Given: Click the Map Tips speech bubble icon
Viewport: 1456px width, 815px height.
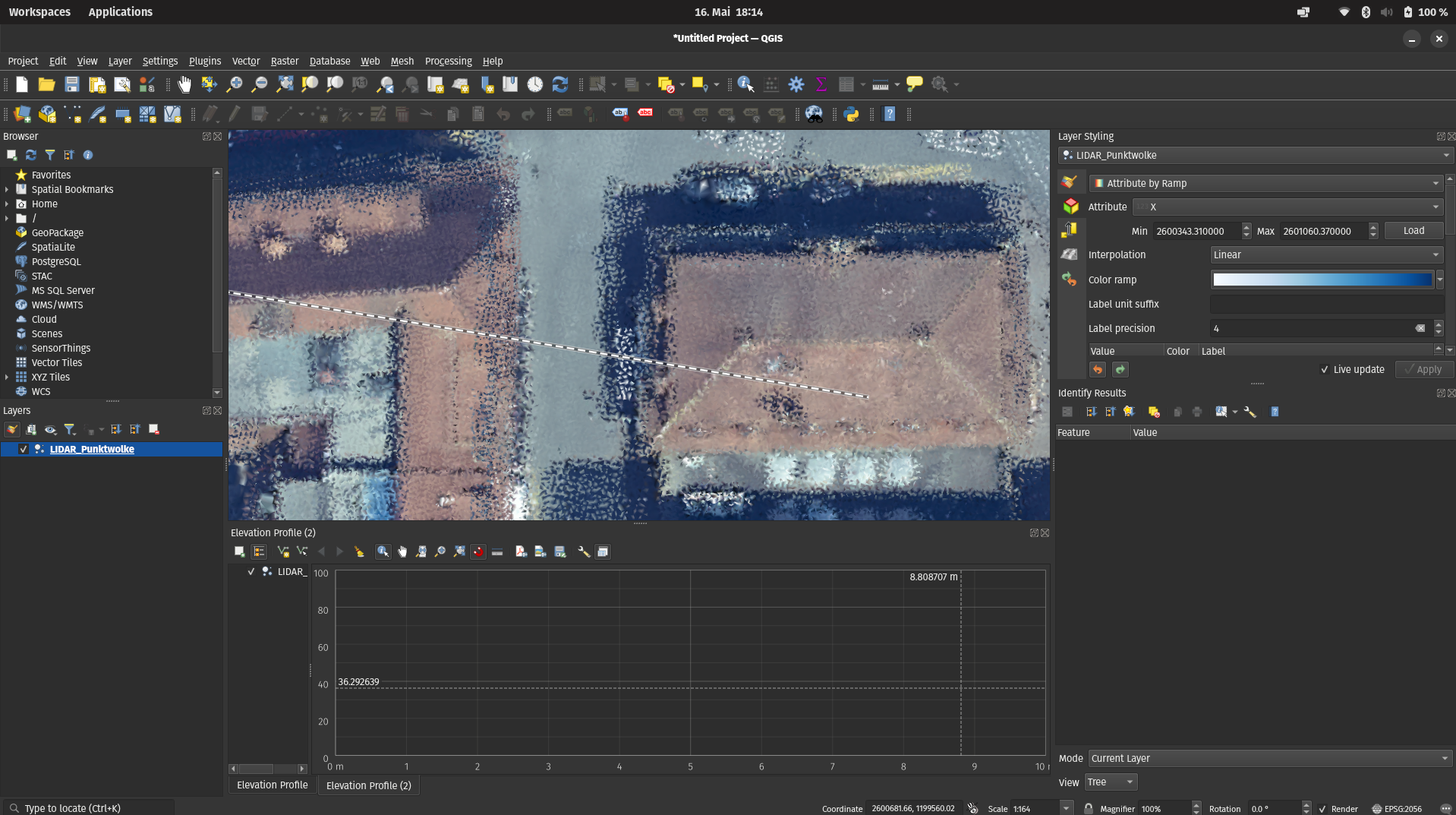Looking at the screenshot, I should point(915,84).
